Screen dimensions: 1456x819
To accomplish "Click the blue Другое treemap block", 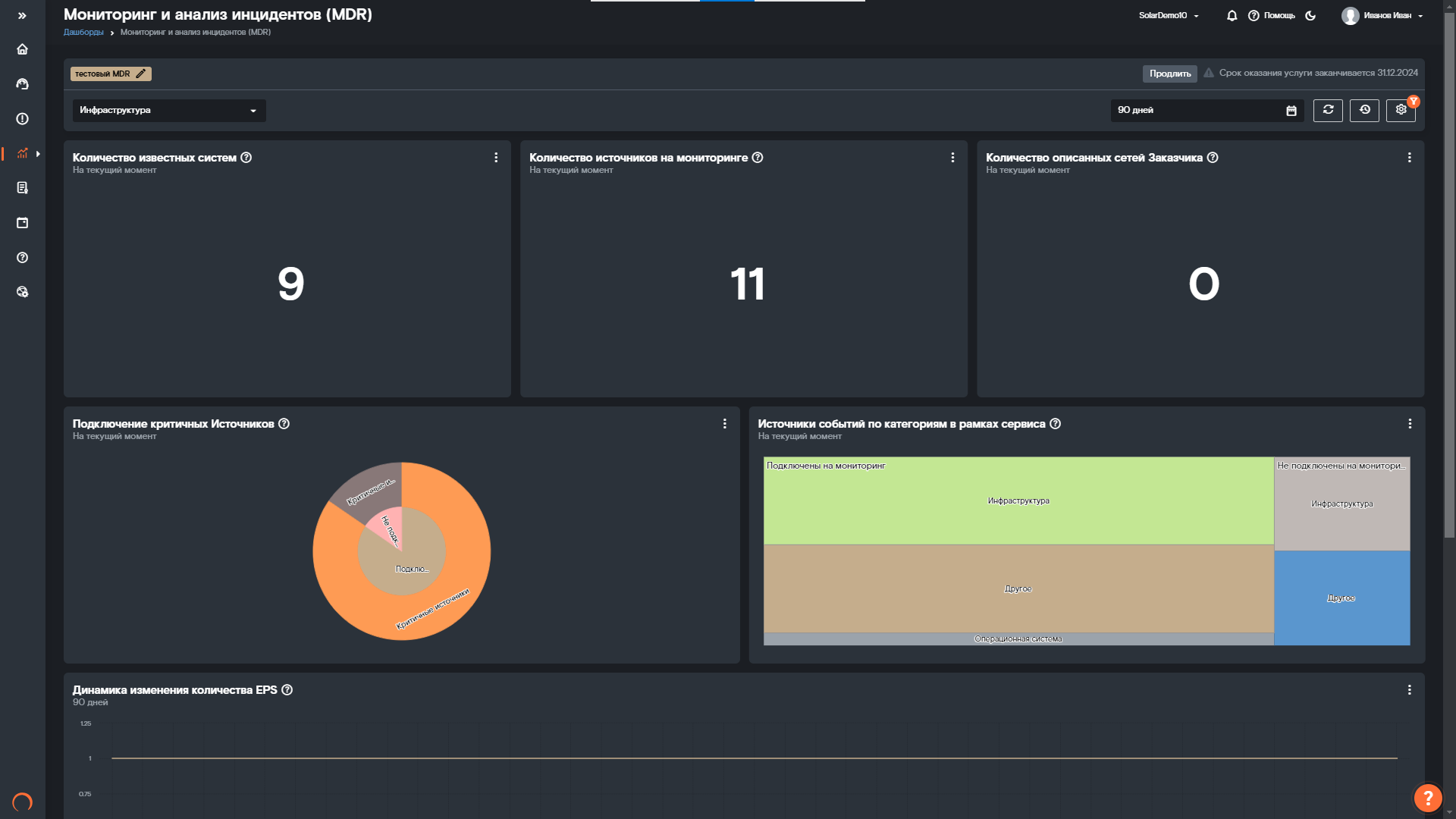I will 1341,598.
